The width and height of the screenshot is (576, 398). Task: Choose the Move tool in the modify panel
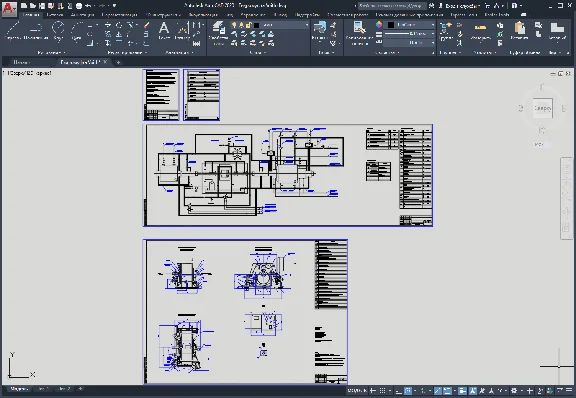click(x=108, y=25)
